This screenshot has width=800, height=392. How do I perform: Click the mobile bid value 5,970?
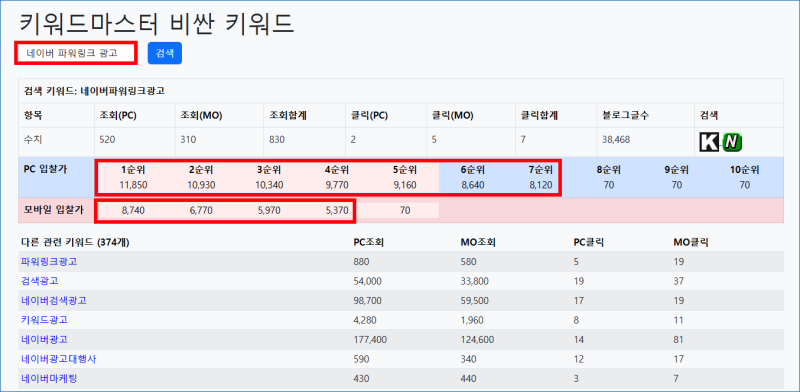point(269,210)
